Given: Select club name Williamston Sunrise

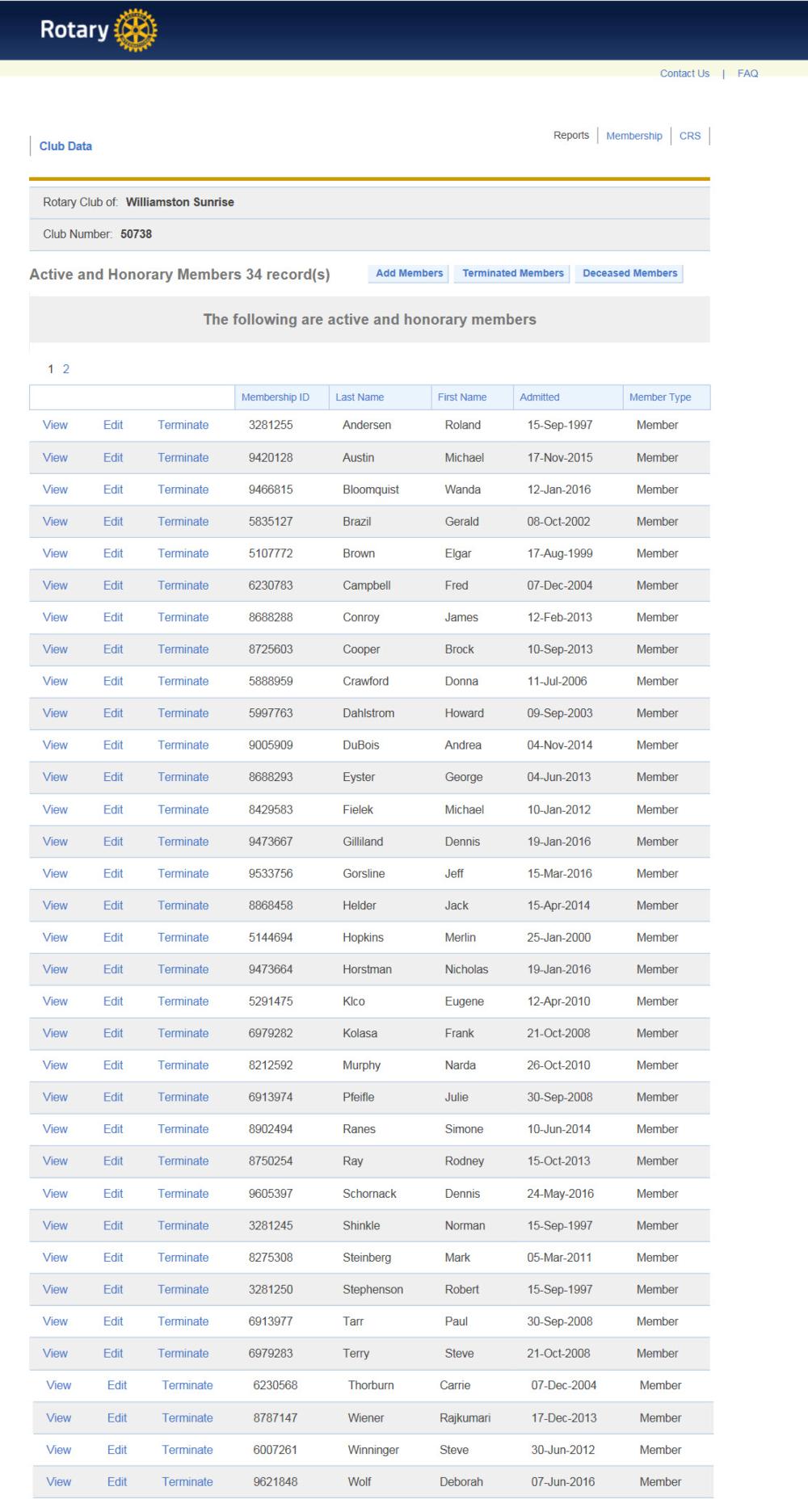Looking at the screenshot, I should [180, 202].
